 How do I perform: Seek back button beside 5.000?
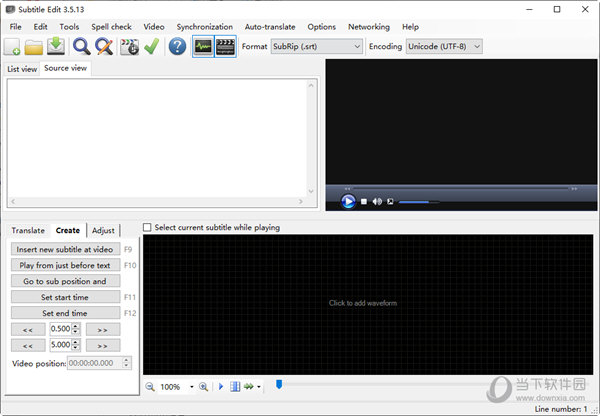coord(28,346)
